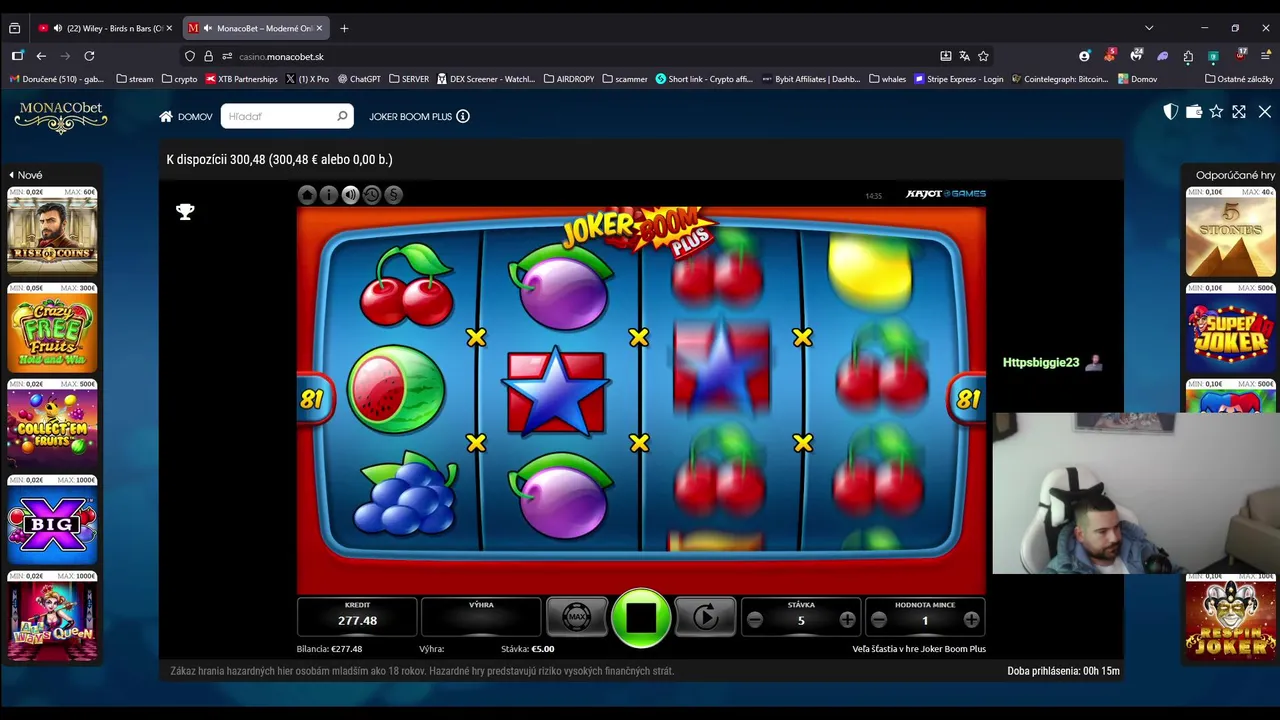Open the Firefox sidebar toggle icon
The width and height of the screenshot is (1280, 720).
pyautogui.click(x=17, y=56)
